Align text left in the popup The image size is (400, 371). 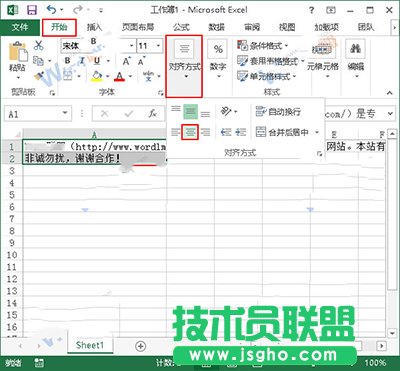click(x=175, y=132)
